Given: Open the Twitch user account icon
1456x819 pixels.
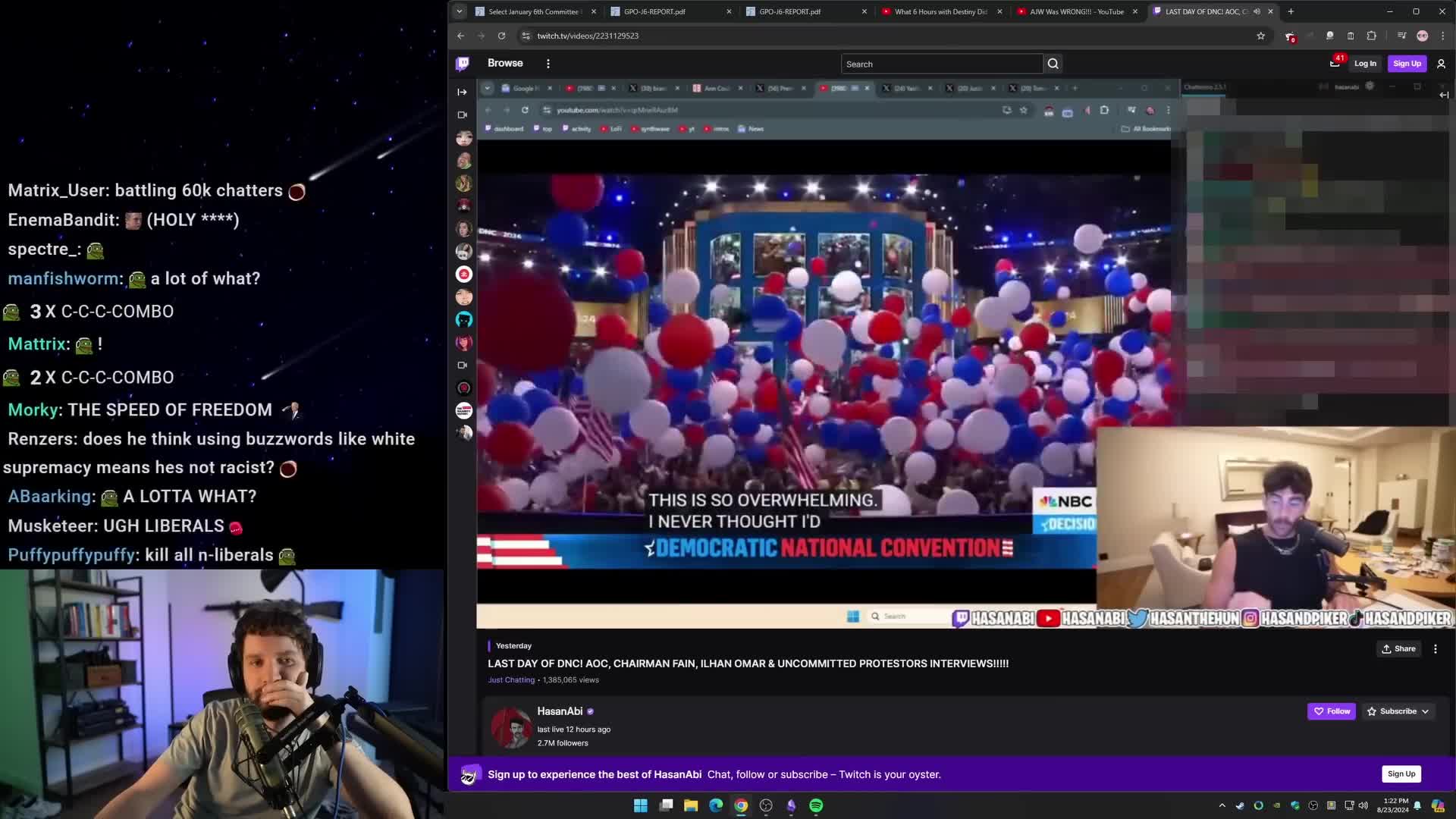Looking at the screenshot, I should pyautogui.click(x=1441, y=64).
